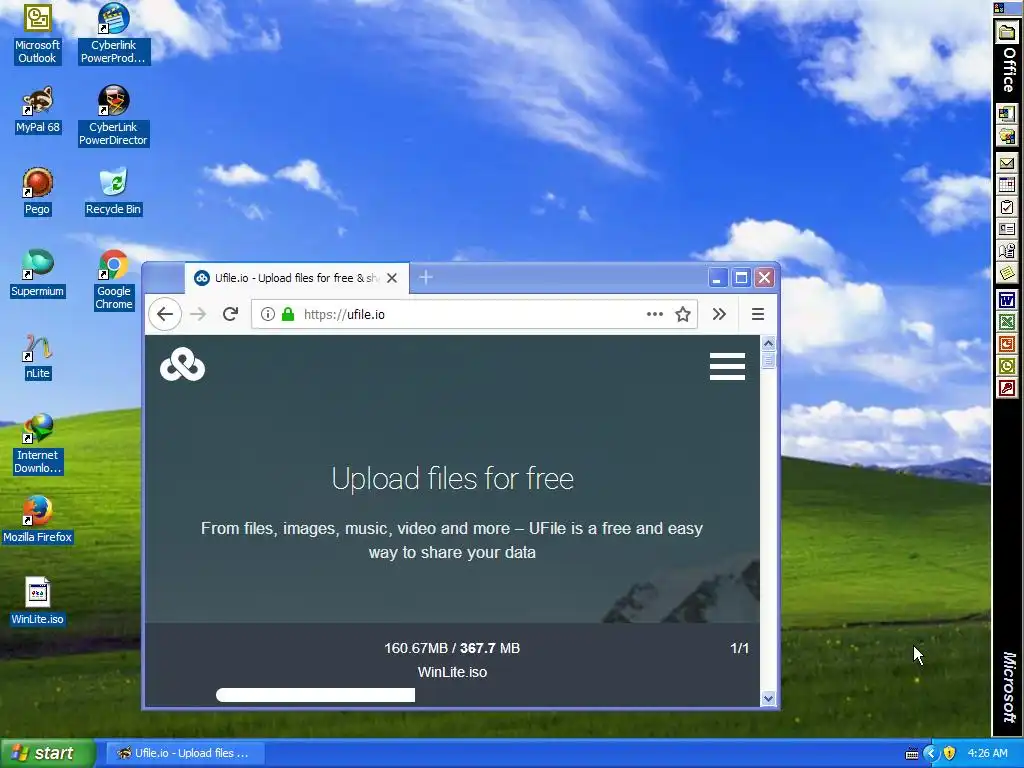Click the Office toolbar folder button

click(1007, 33)
